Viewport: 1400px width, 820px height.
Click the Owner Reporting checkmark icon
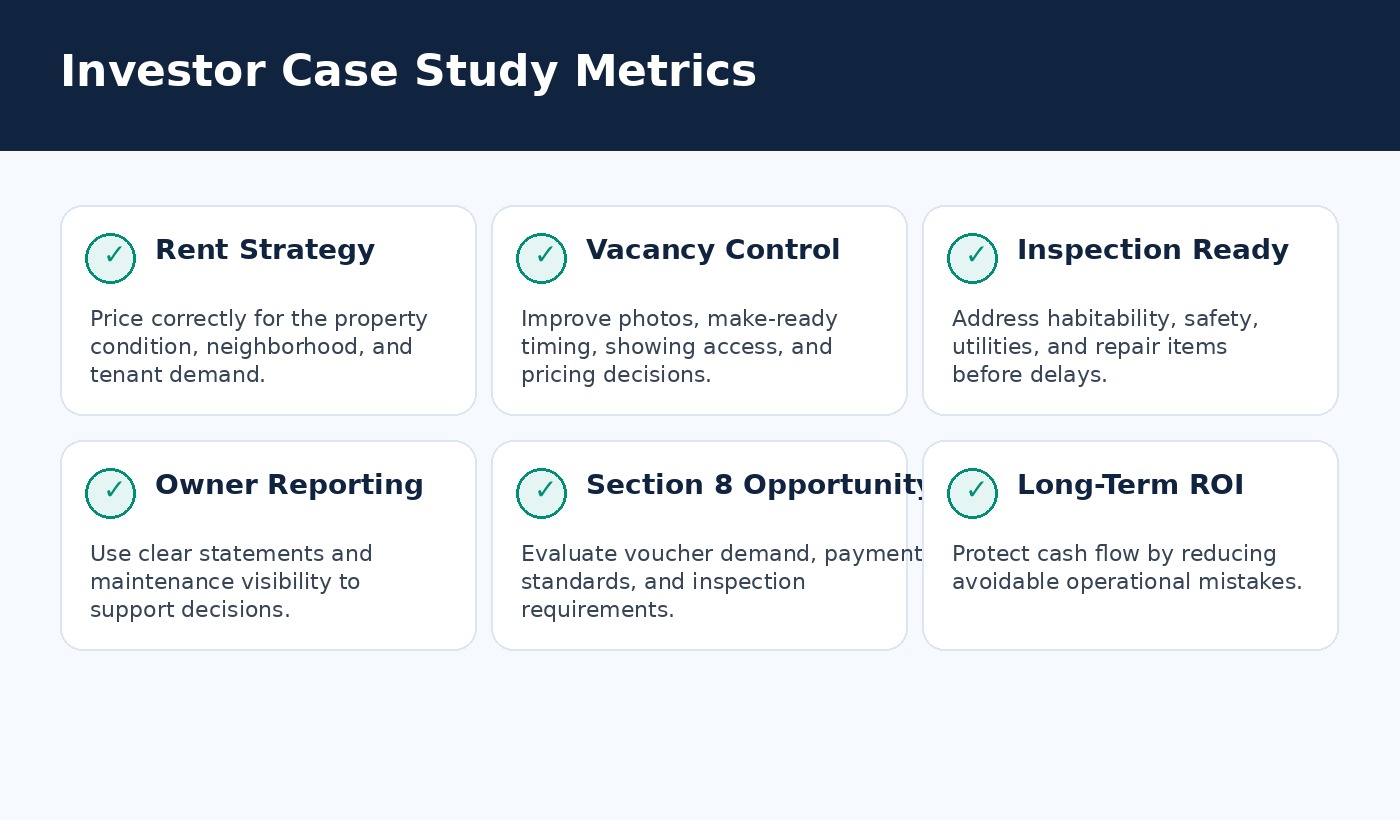coord(110,493)
